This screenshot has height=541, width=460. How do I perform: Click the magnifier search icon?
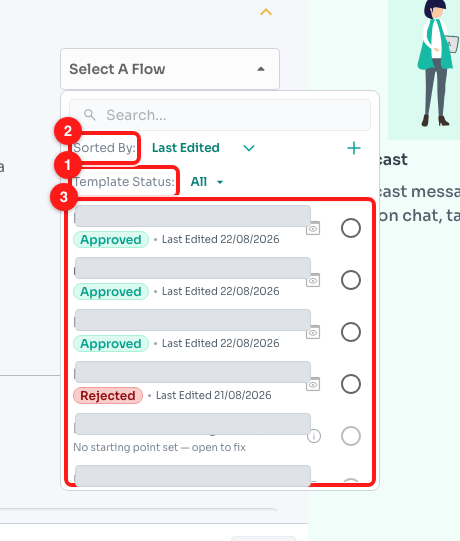pyautogui.click(x=90, y=115)
